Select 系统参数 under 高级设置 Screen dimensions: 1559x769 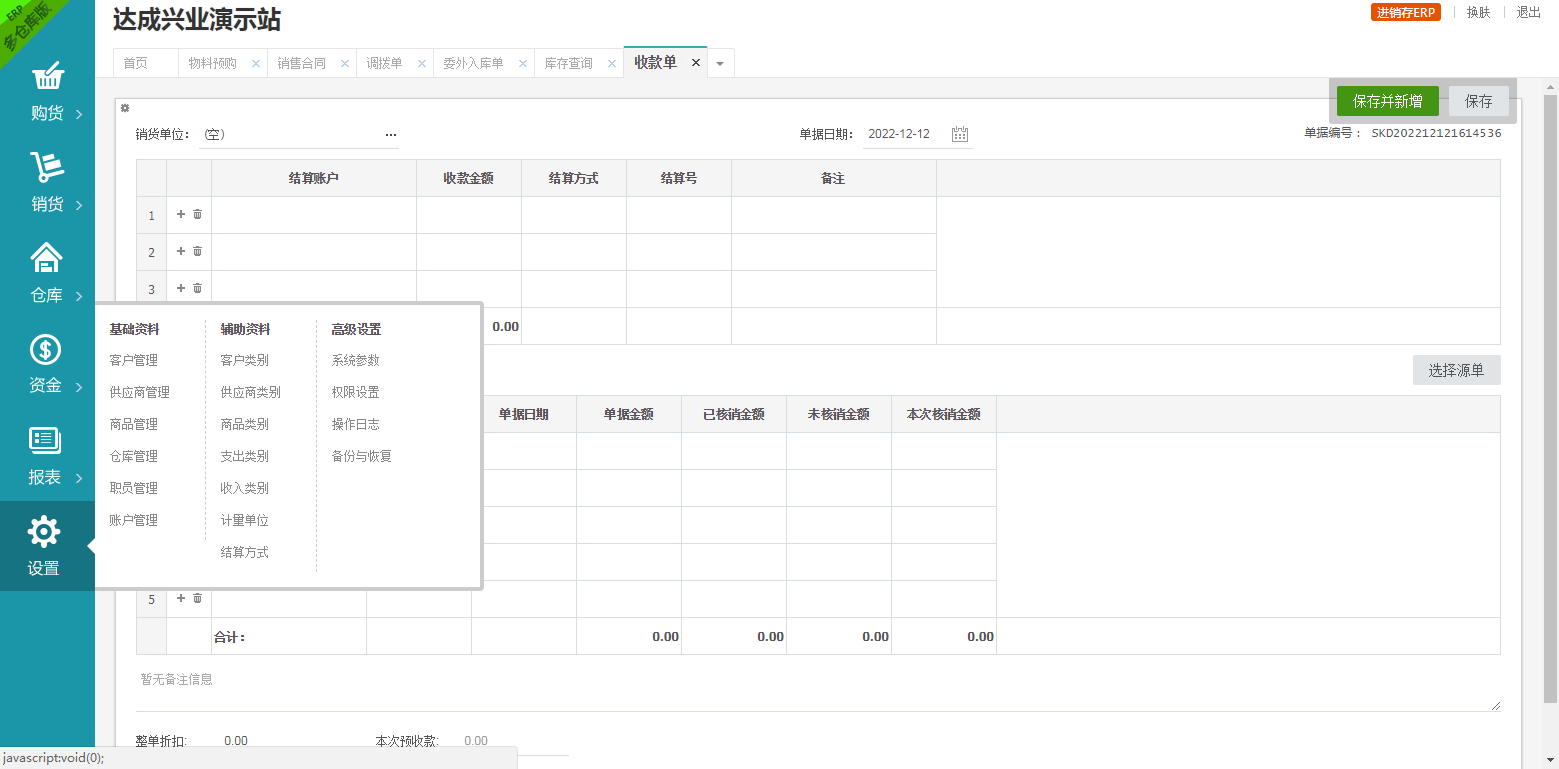pos(356,361)
